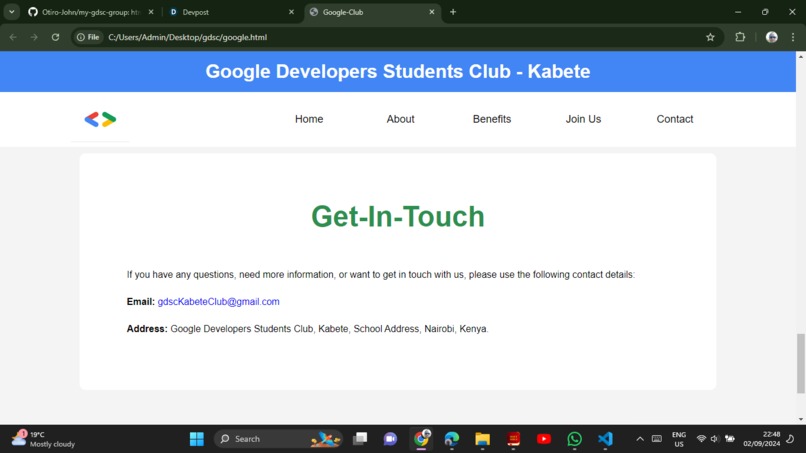This screenshot has height=453, width=806.
Task: Open Microsoft Edge from the taskbar
Action: [452, 439]
